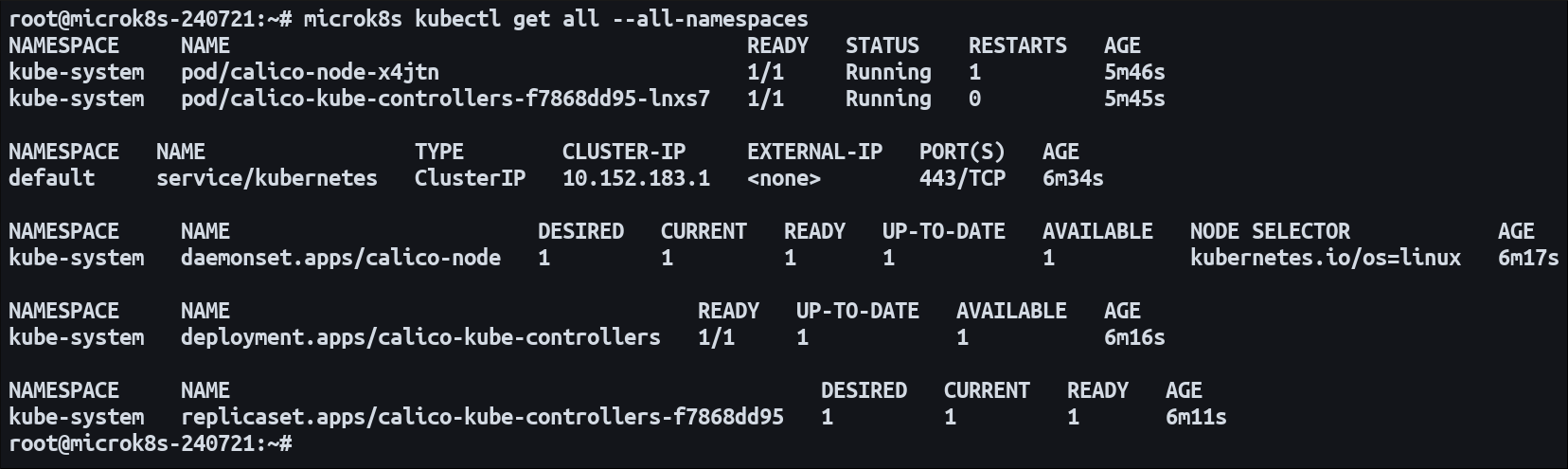Click the RESTARTS column header
This screenshot has height=469, width=1568.
tap(1017, 45)
